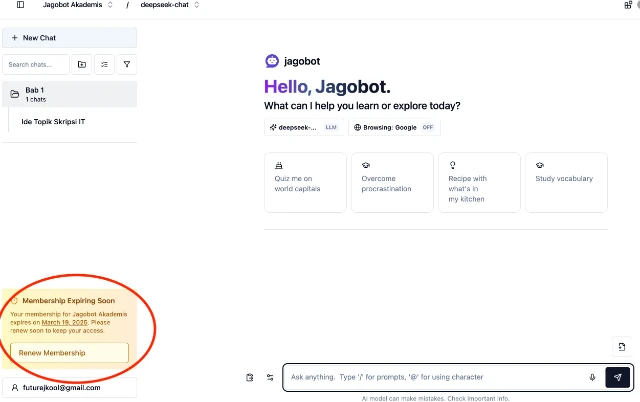The width and height of the screenshot is (640, 402).
Task: Start a New Chat
Action: click(x=69, y=38)
